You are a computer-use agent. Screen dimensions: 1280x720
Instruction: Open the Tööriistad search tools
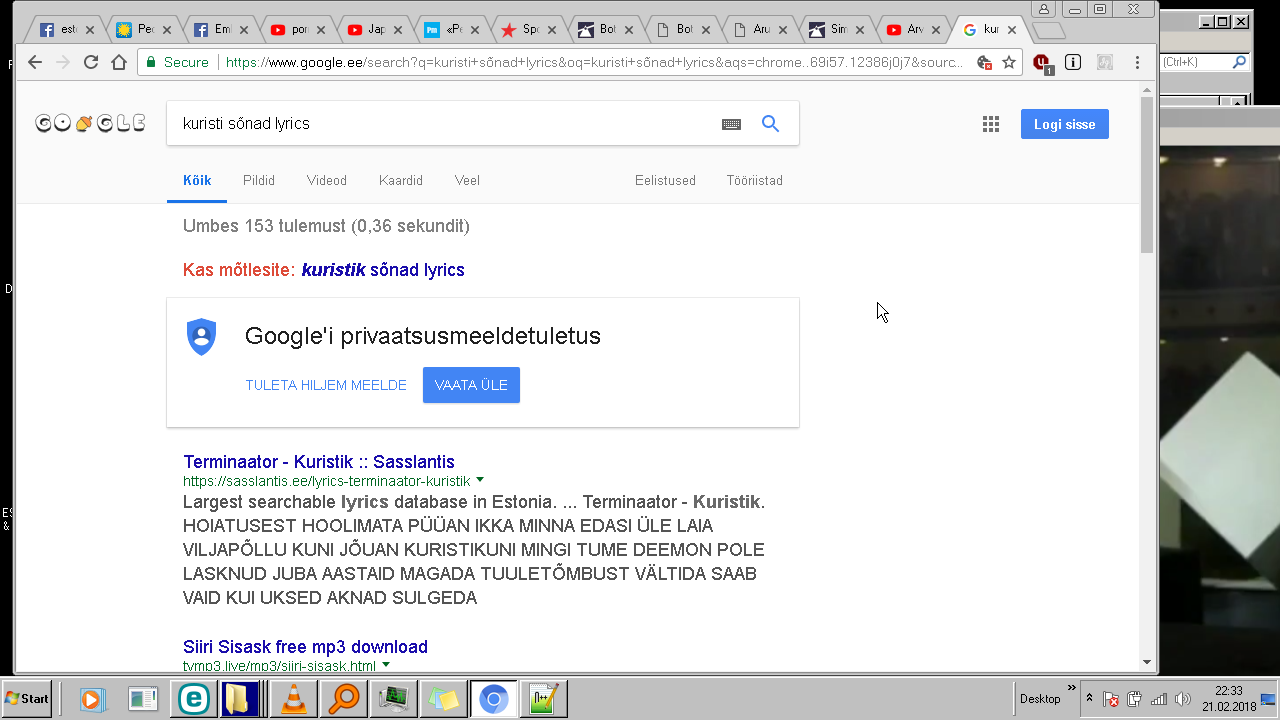coord(755,181)
